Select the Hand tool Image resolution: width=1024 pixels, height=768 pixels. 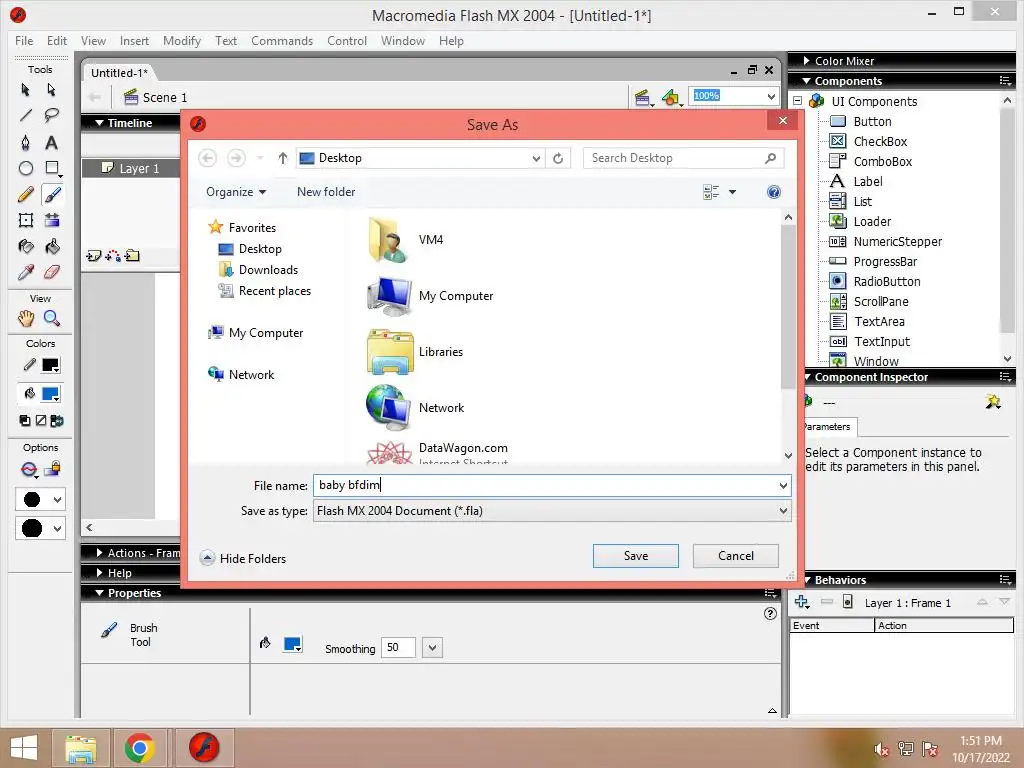point(25,319)
